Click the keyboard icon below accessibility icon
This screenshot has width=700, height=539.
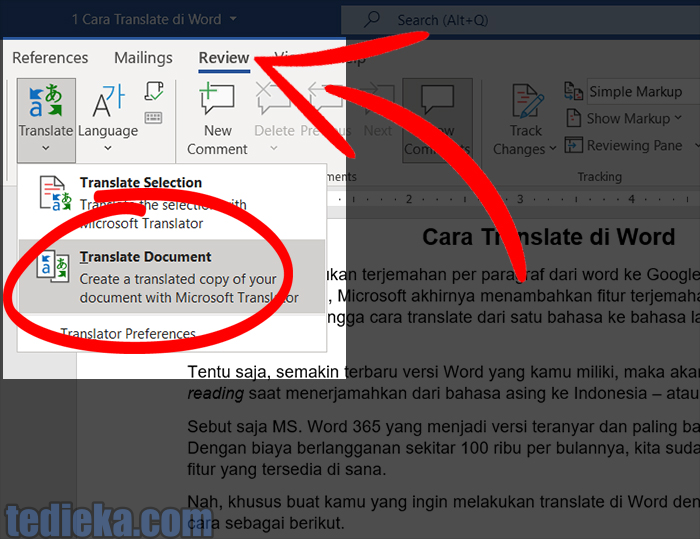tap(153, 118)
